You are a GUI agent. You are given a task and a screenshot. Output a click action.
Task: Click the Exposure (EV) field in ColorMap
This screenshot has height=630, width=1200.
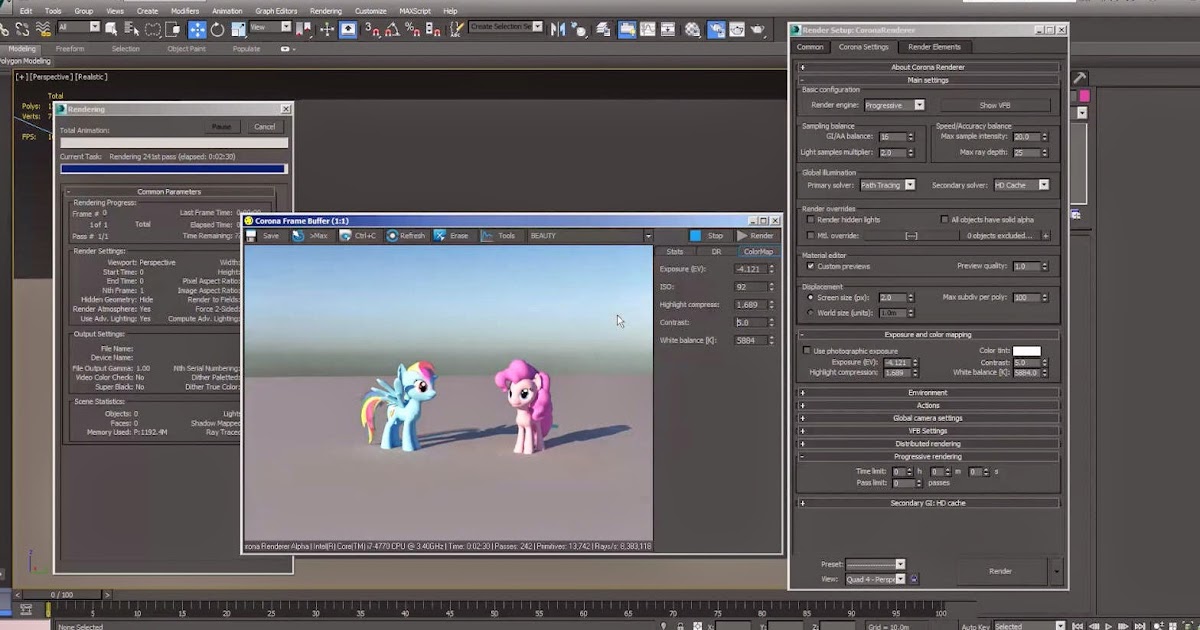750,269
